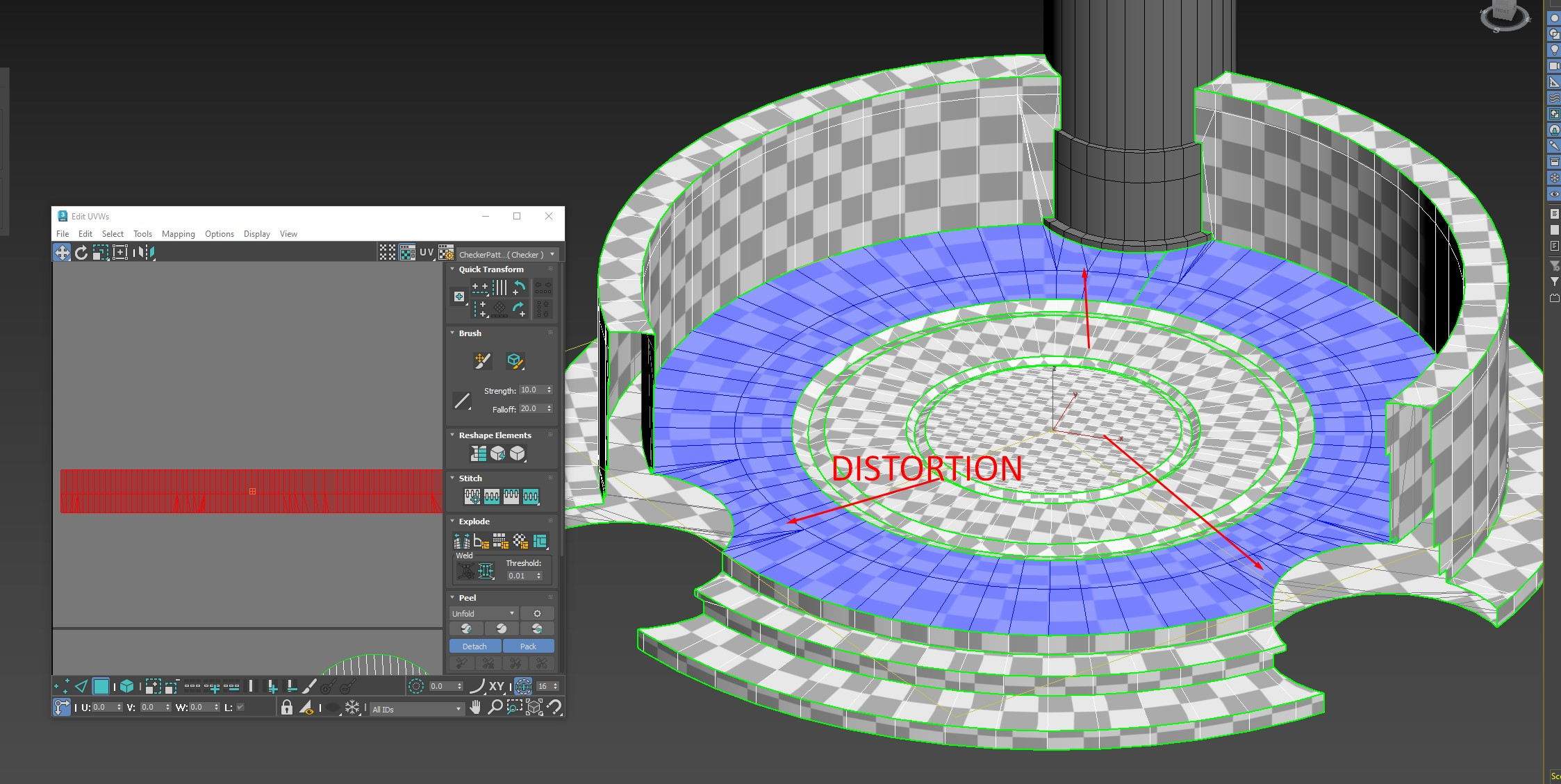This screenshot has height=784, width=1561.
Task: Click Stitch Custom icon
Action: (531, 497)
